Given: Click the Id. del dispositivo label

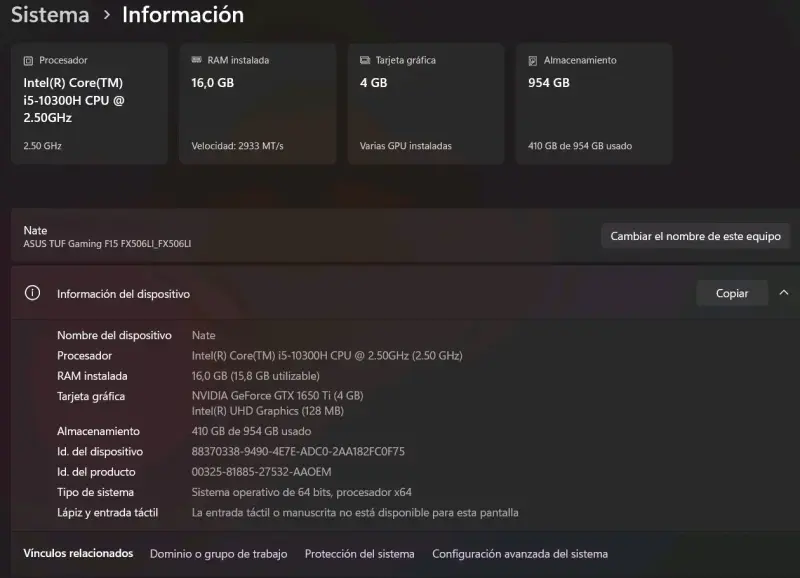Looking at the screenshot, I should click(100, 451).
